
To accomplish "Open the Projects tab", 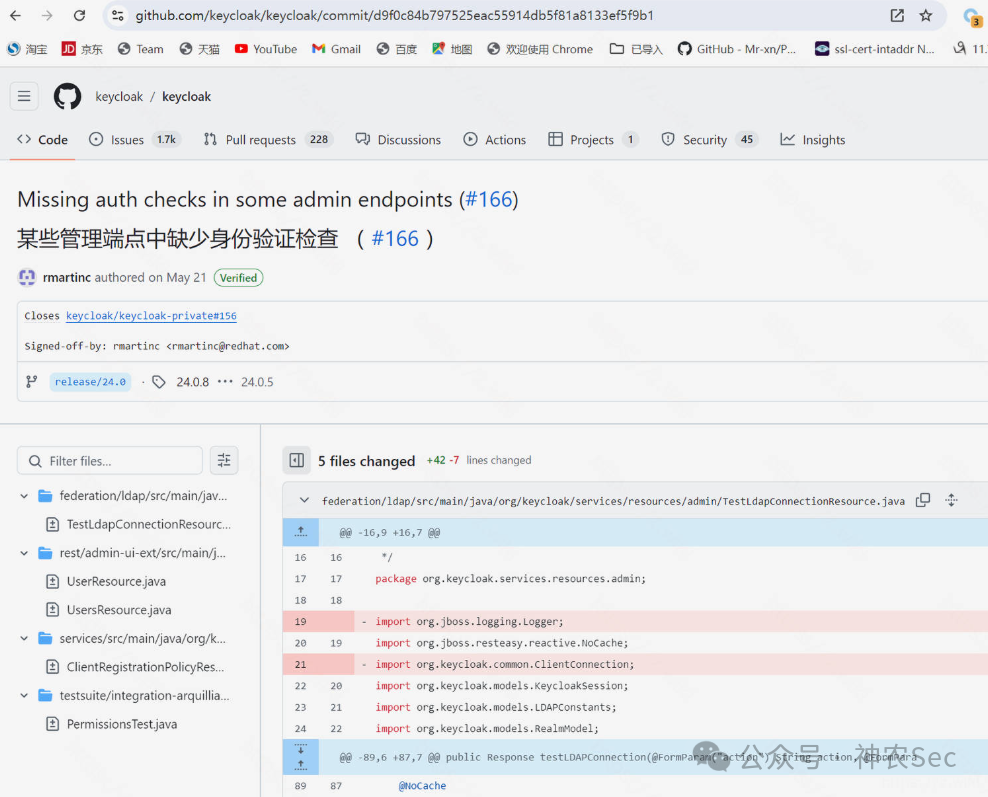I will (593, 140).
